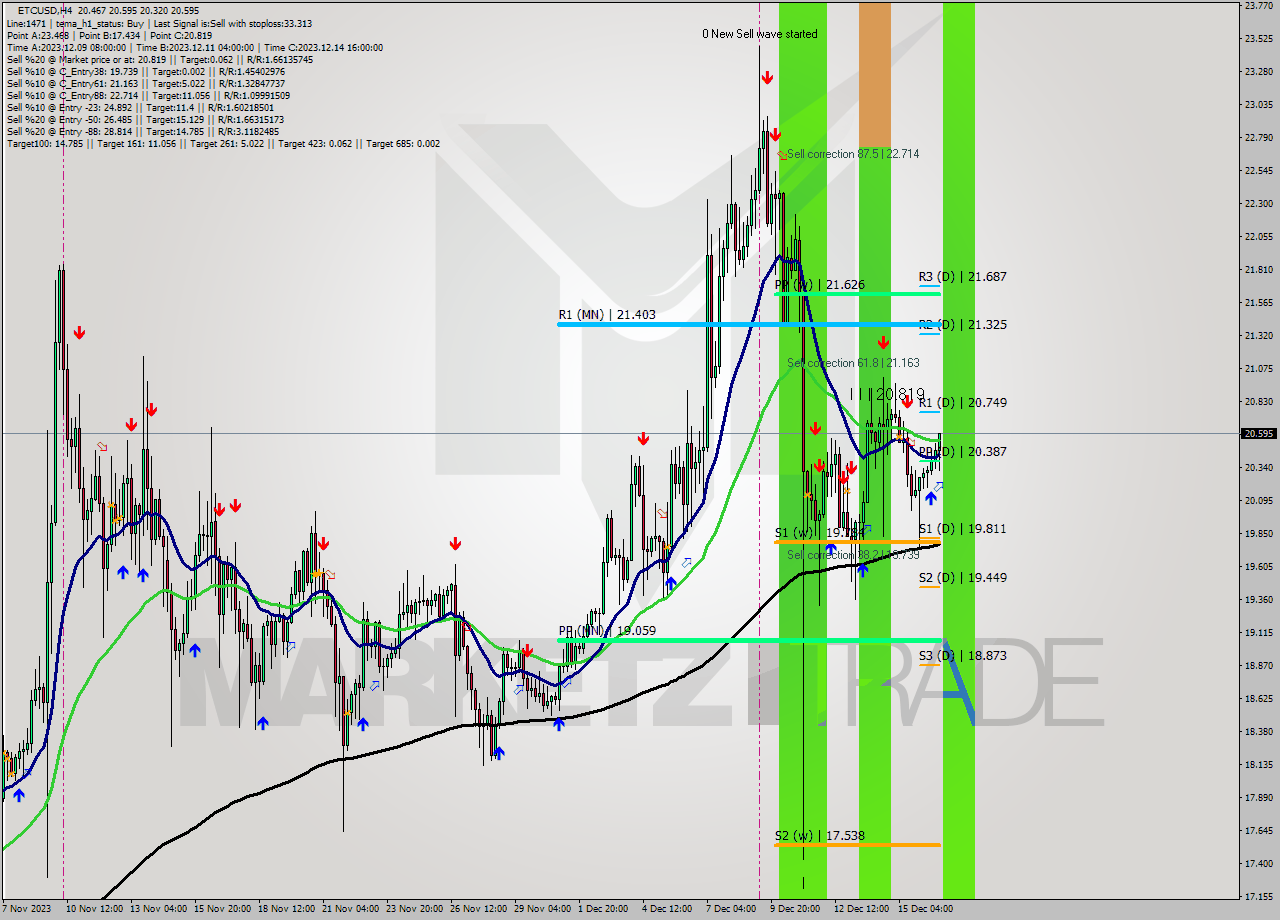Click the 'Sell %20 @ Market price' line
The width and height of the screenshot is (1280, 920).
pyautogui.click(x=160, y=59)
